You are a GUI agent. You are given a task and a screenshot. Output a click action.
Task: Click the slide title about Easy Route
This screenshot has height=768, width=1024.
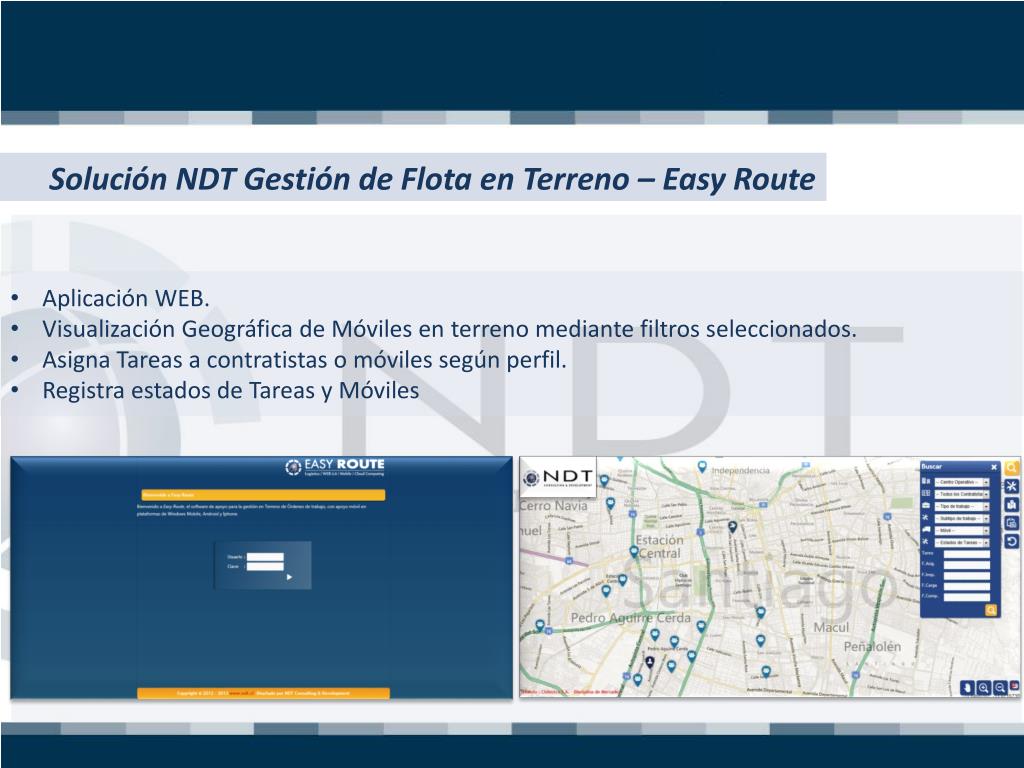[432, 178]
